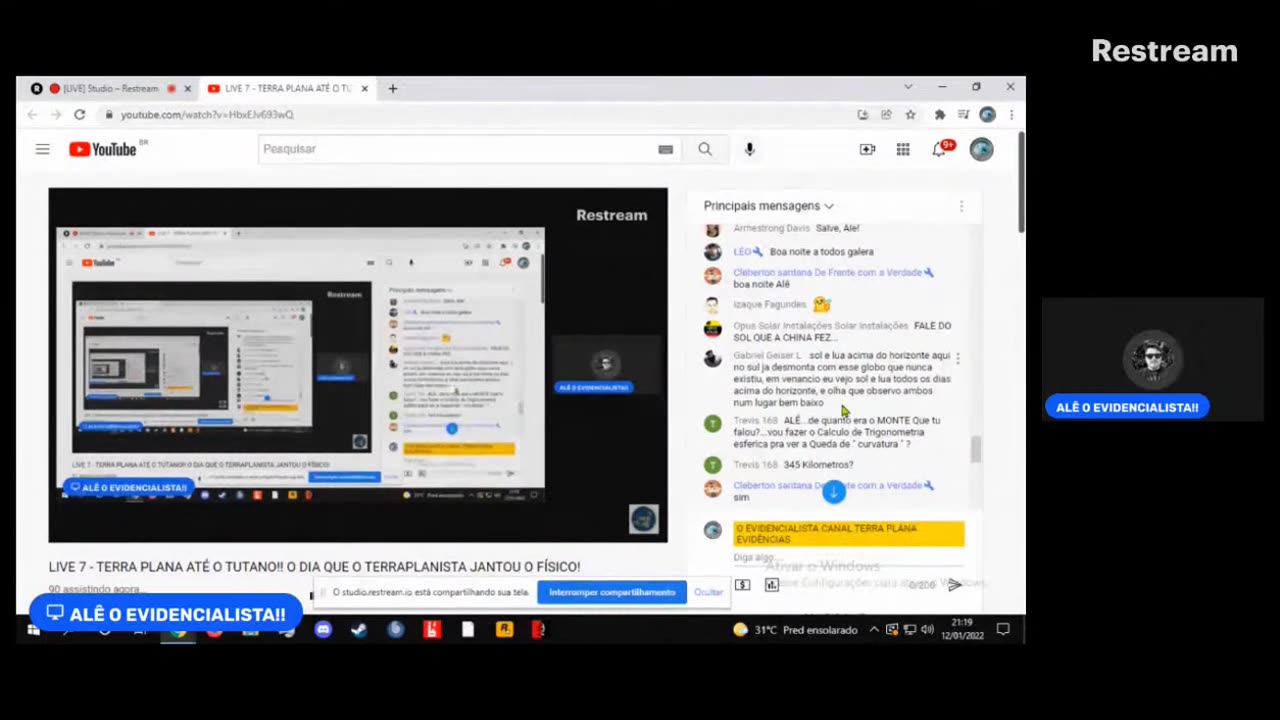Start voice search with the microphone icon
This screenshot has width=1280, height=720.
[x=749, y=149]
